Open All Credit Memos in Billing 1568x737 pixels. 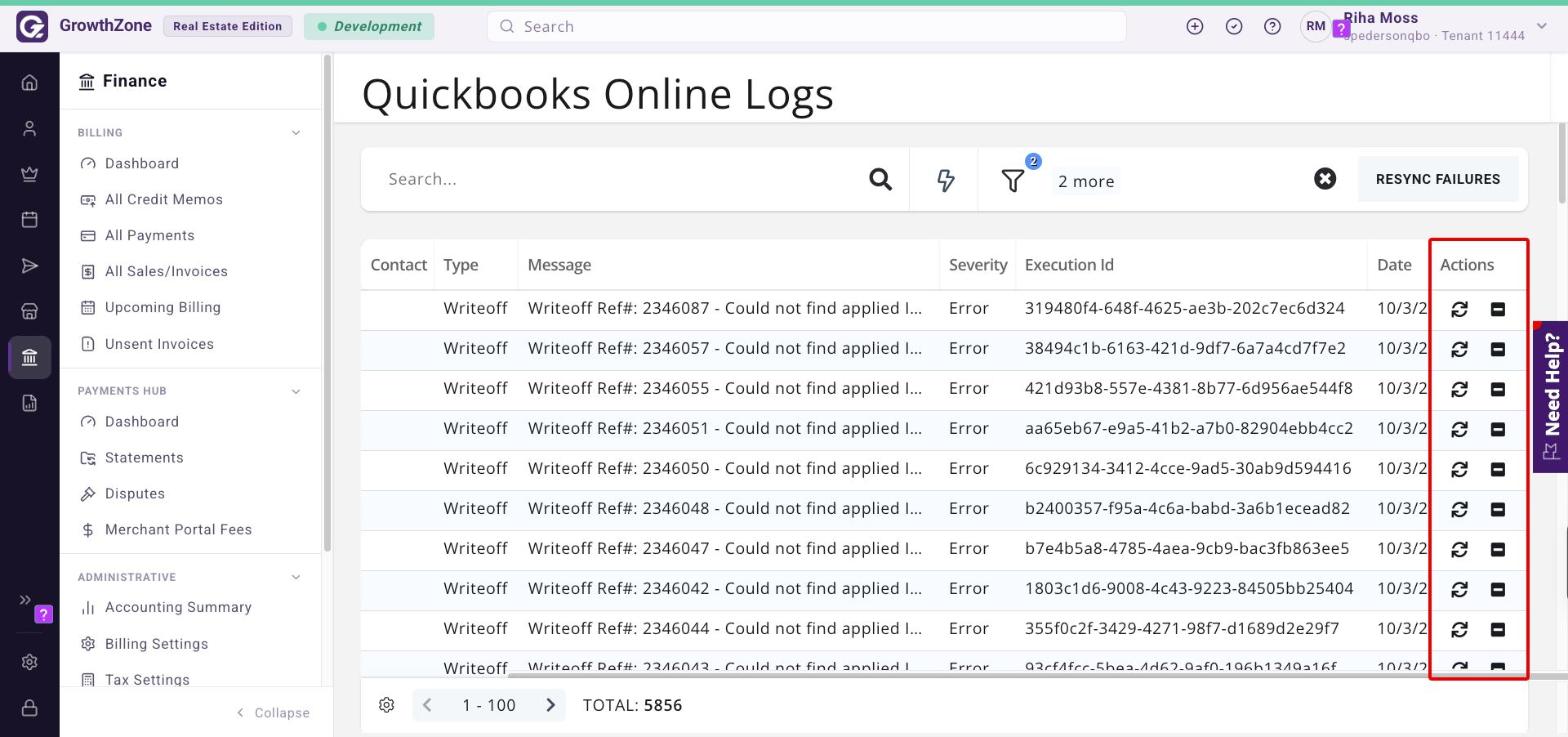[164, 199]
